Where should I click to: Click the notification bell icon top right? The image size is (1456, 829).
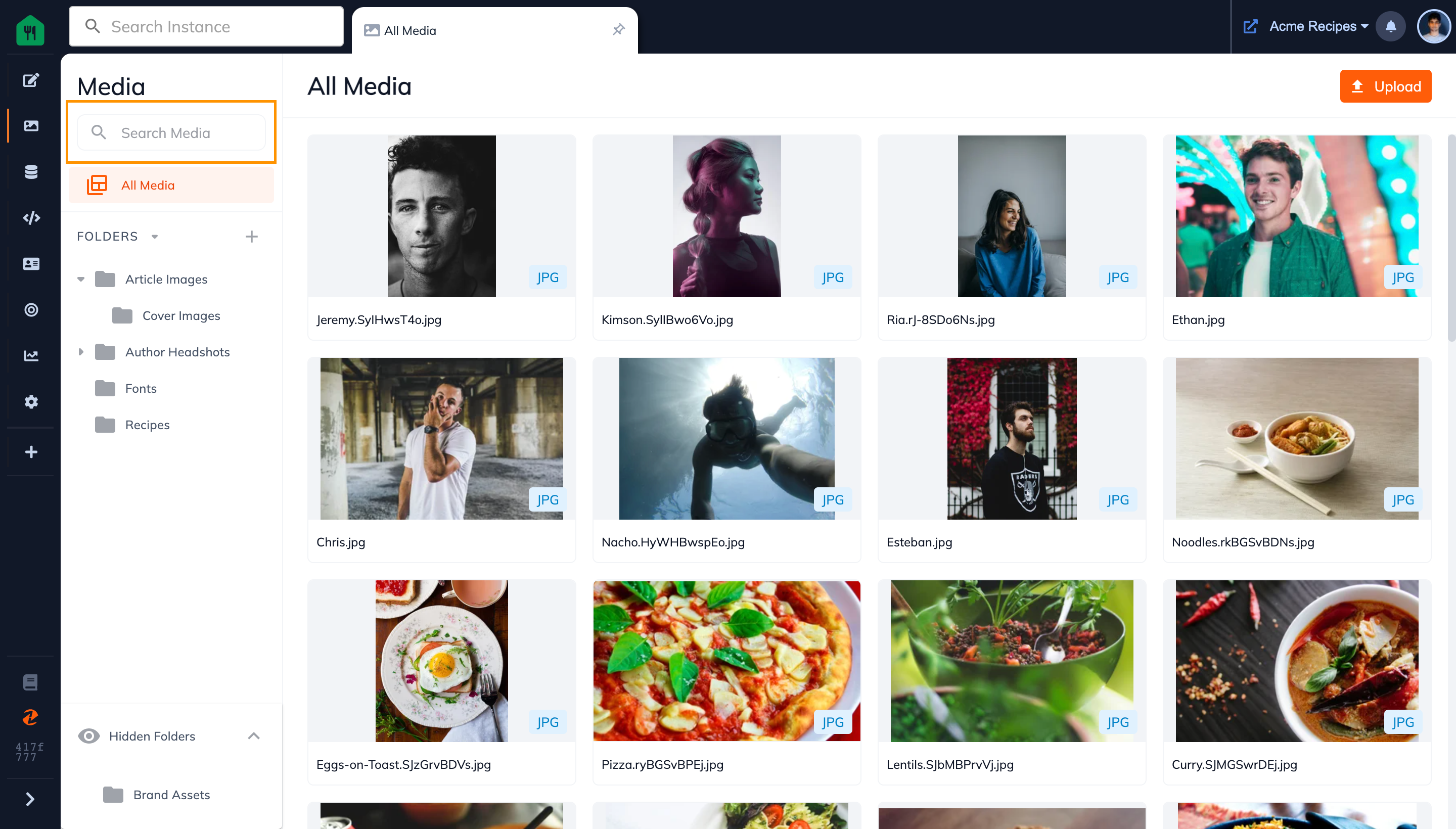coord(1391,26)
